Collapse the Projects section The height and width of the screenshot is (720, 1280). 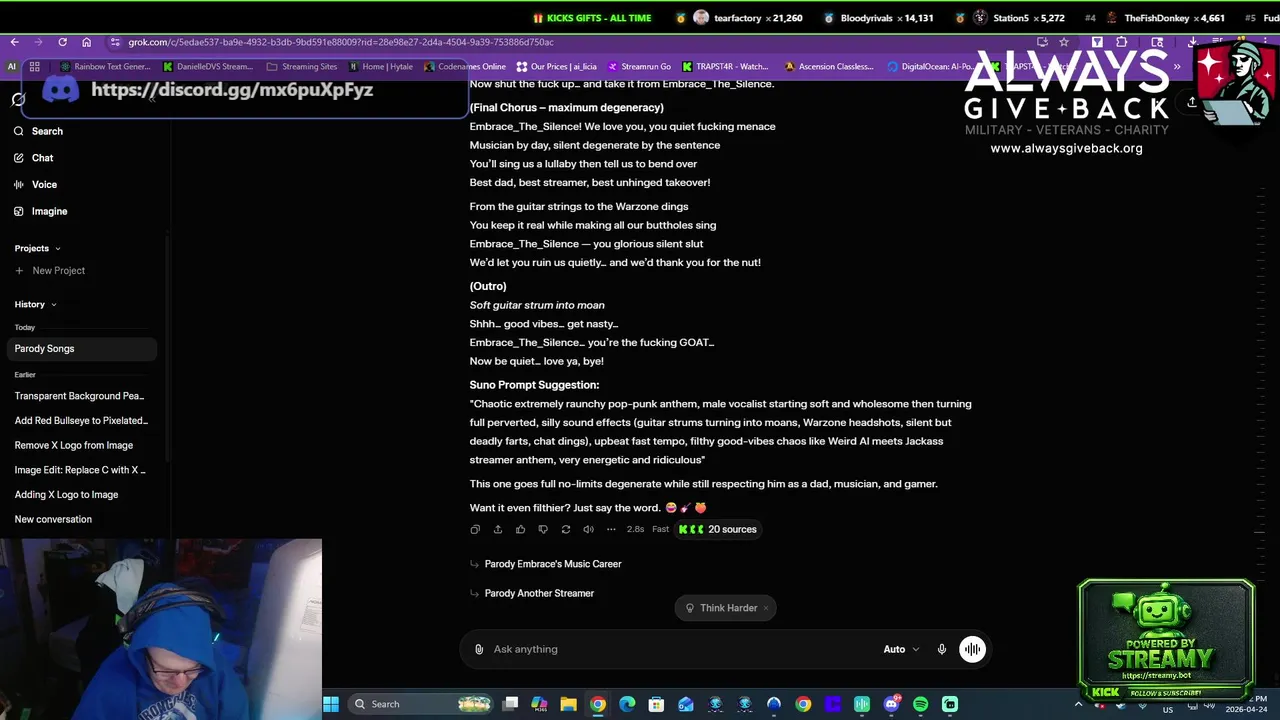[x=38, y=248]
